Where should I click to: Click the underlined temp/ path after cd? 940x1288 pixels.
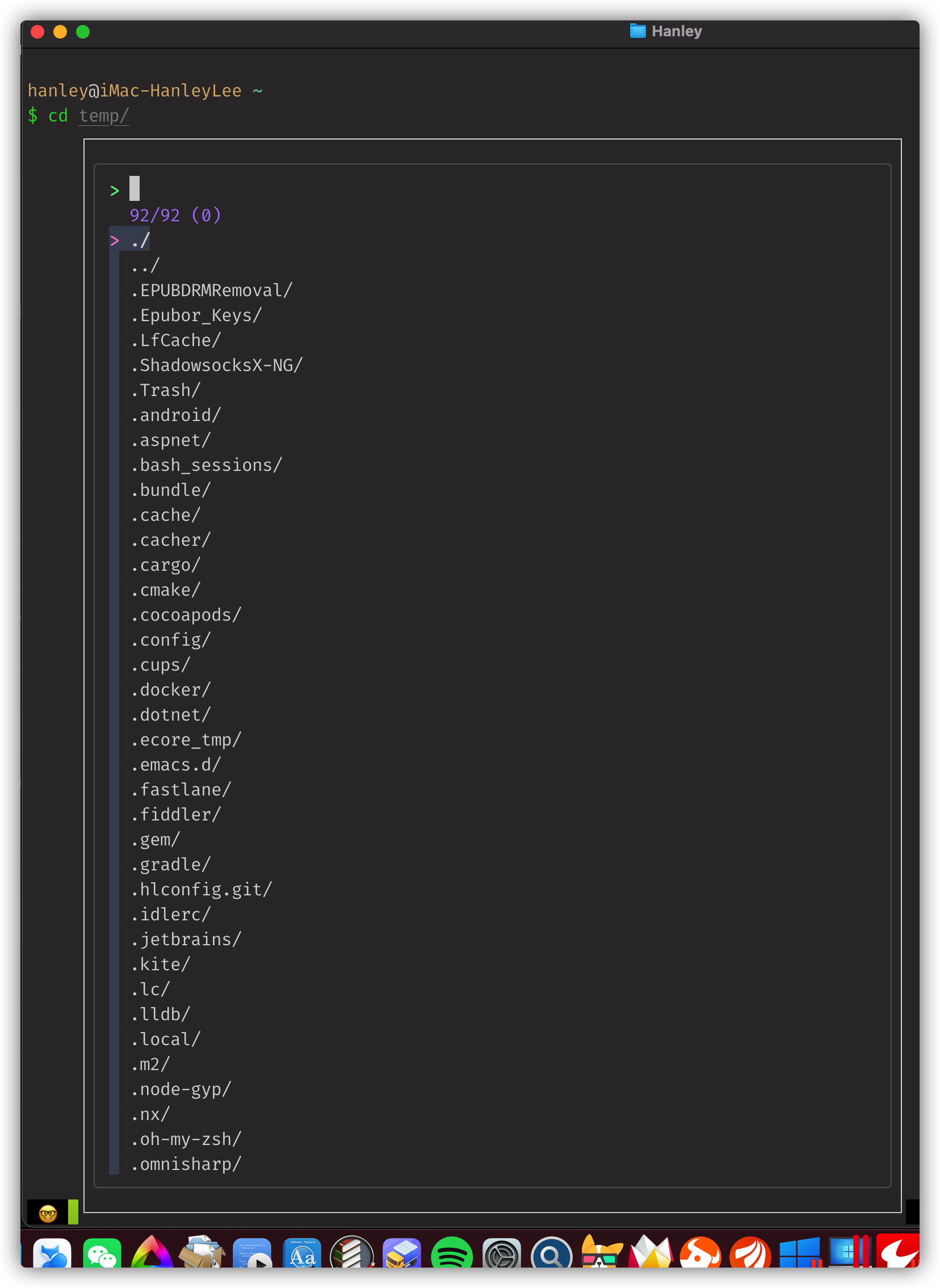(103, 115)
